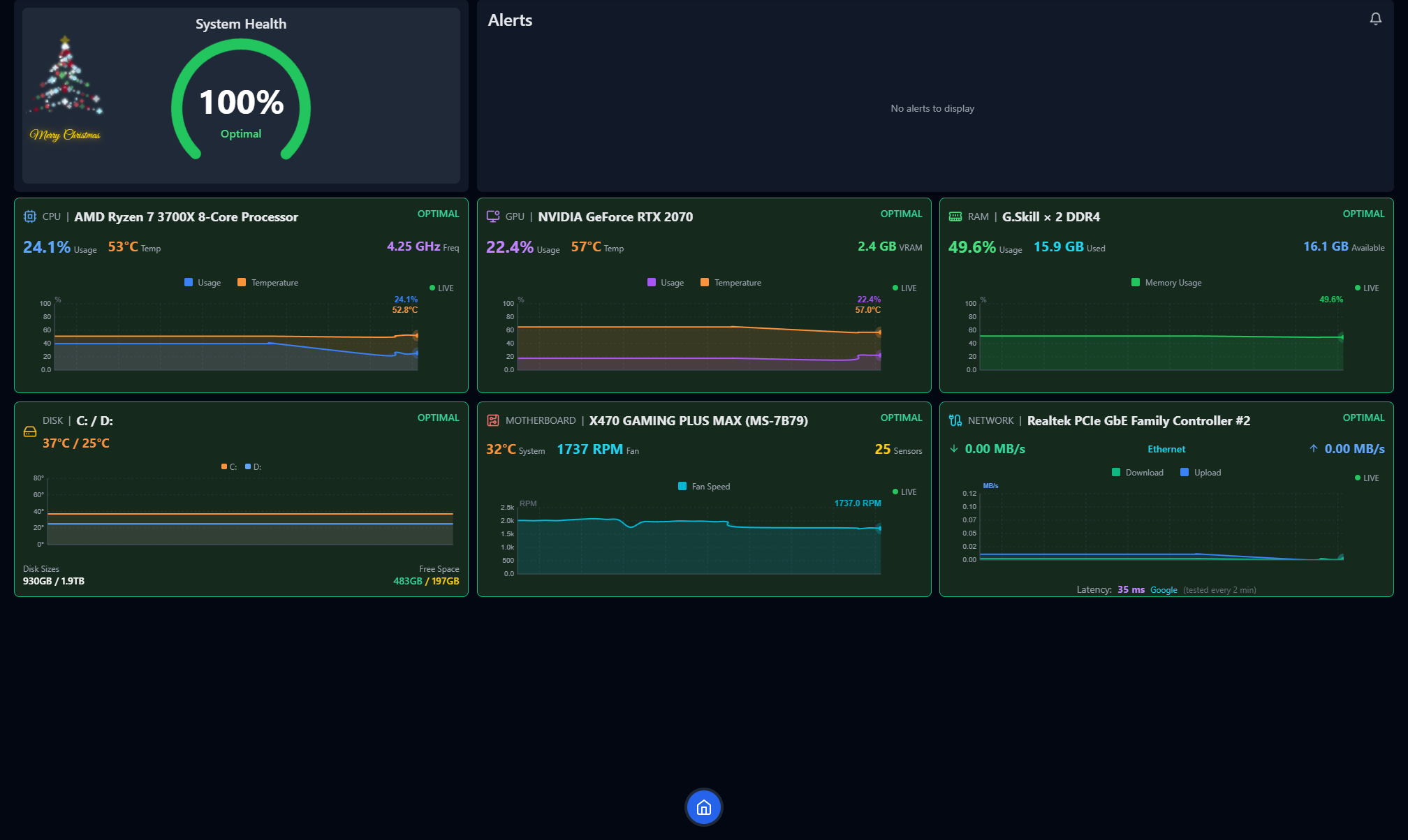
Task: Click the System Health progress gauge
Action: [240, 103]
